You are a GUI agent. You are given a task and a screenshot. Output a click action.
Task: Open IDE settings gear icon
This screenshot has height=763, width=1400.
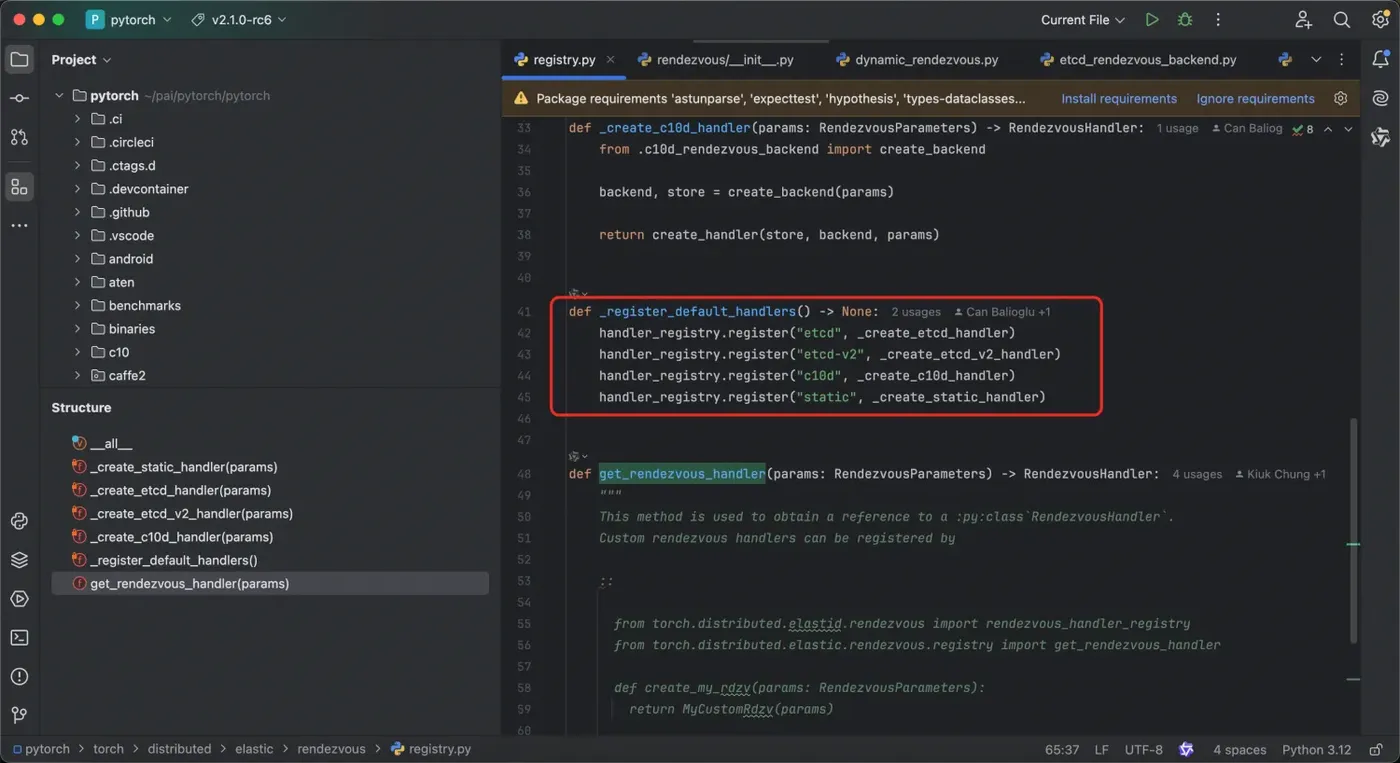(1380, 20)
